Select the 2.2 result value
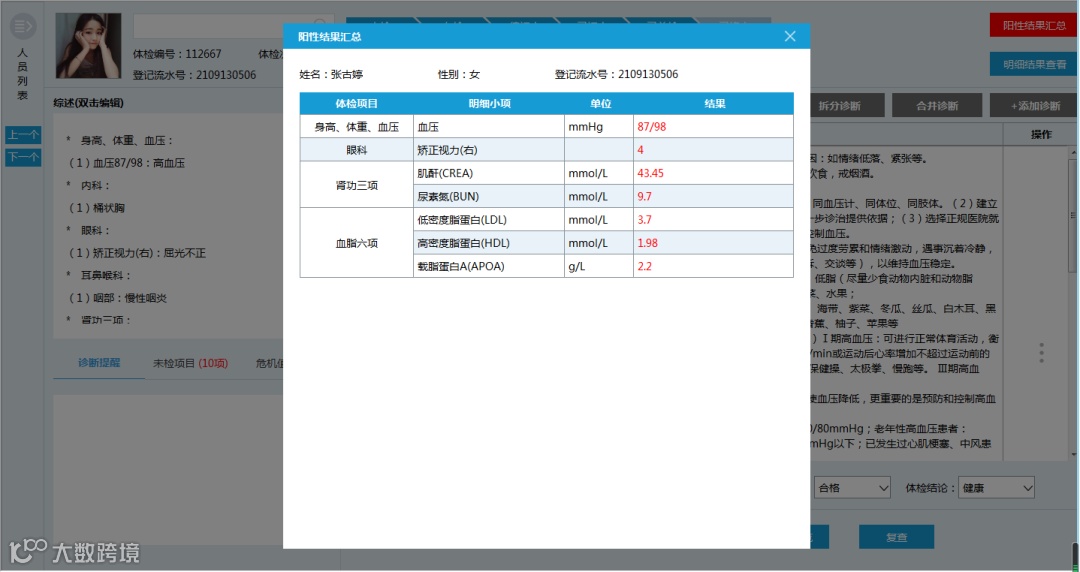Screen dimensions: 1080x572 (644, 267)
